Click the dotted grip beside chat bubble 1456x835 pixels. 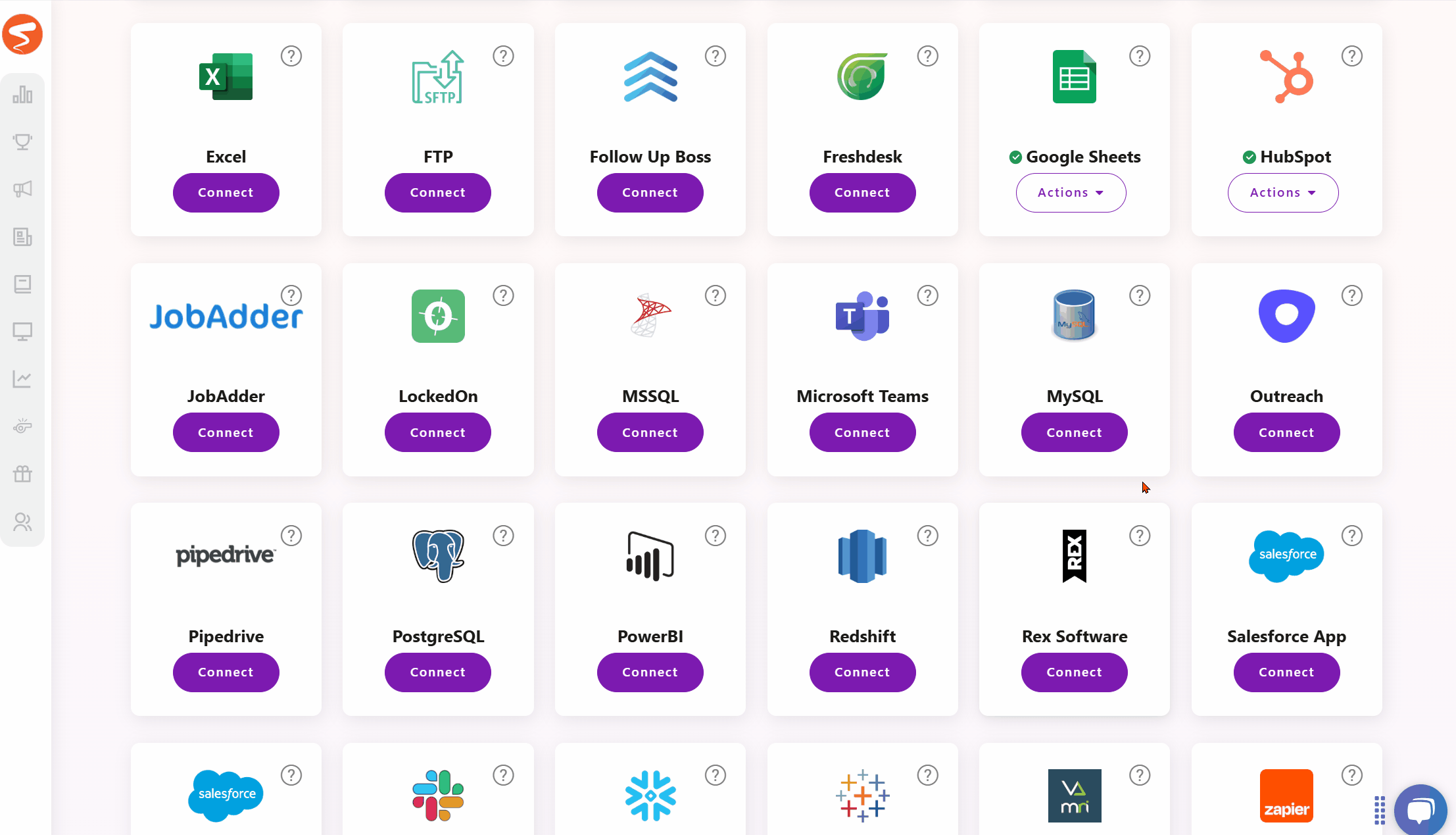point(1380,810)
